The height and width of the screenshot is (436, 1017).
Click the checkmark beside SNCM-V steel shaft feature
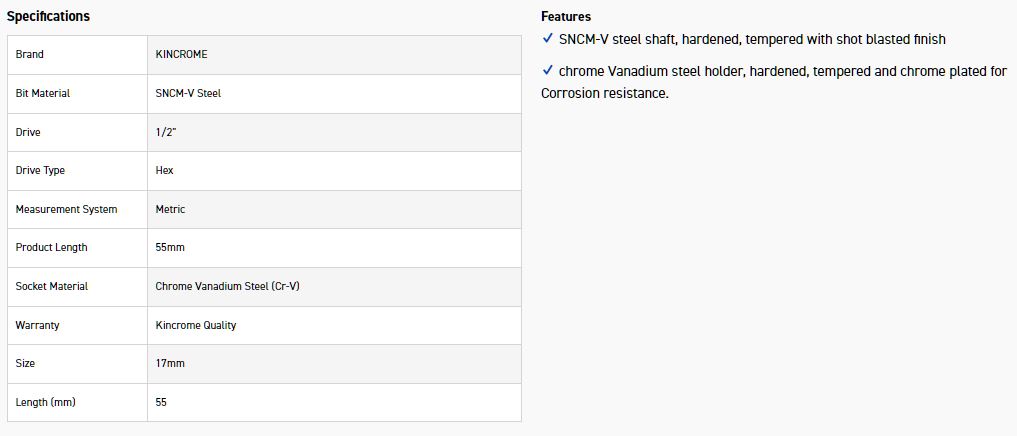(x=547, y=38)
